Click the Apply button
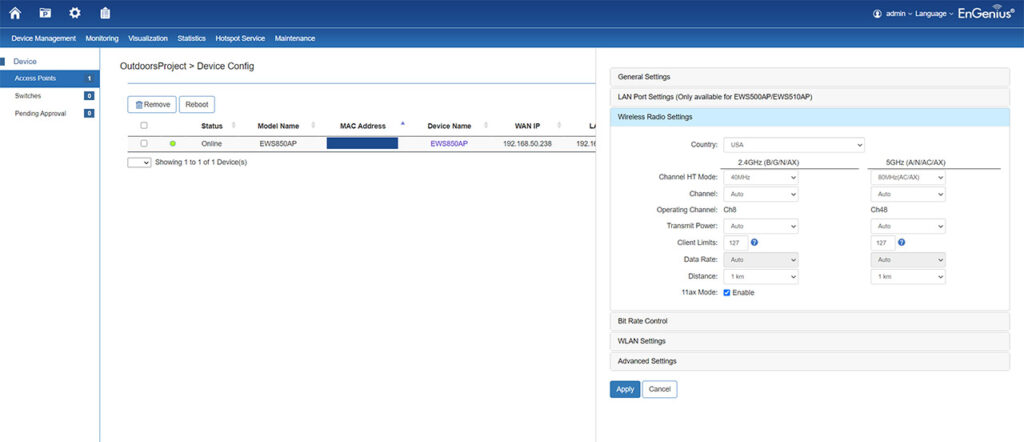The width and height of the screenshot is (1024, 442). click(625, 389)
